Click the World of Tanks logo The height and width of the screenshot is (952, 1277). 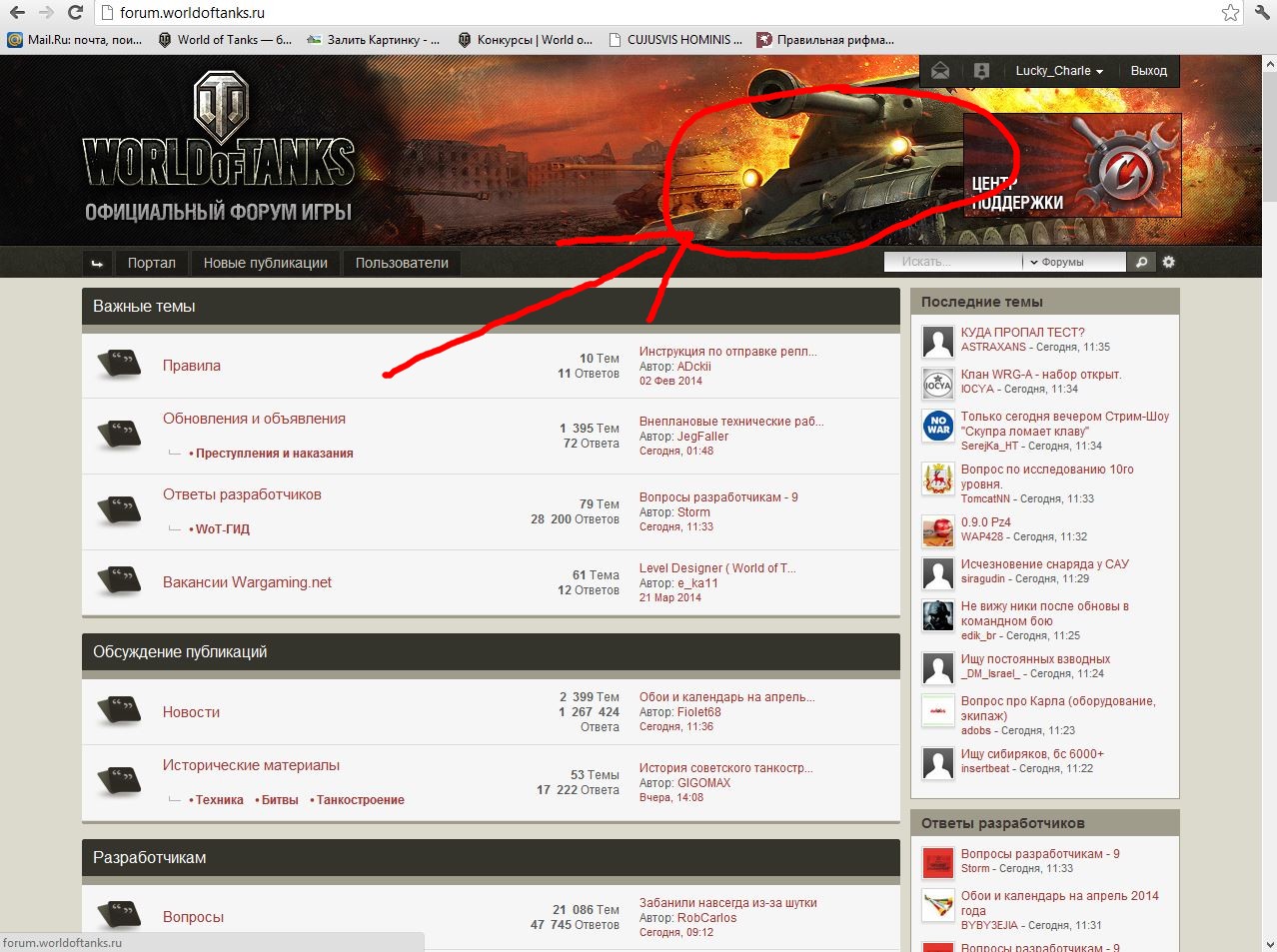[x=219, y=147]
